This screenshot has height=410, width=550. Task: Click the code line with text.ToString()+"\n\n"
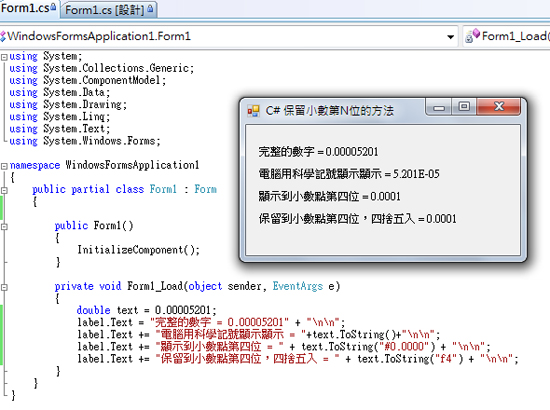259,334
